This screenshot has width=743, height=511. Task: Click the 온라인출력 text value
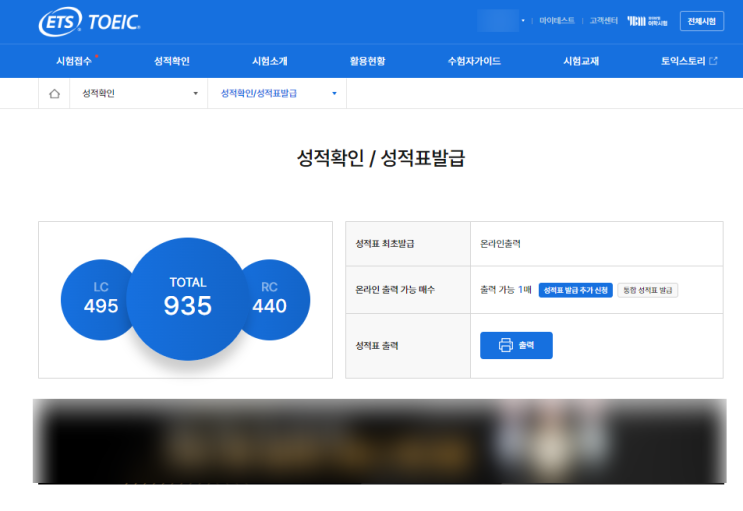point(500,244)
